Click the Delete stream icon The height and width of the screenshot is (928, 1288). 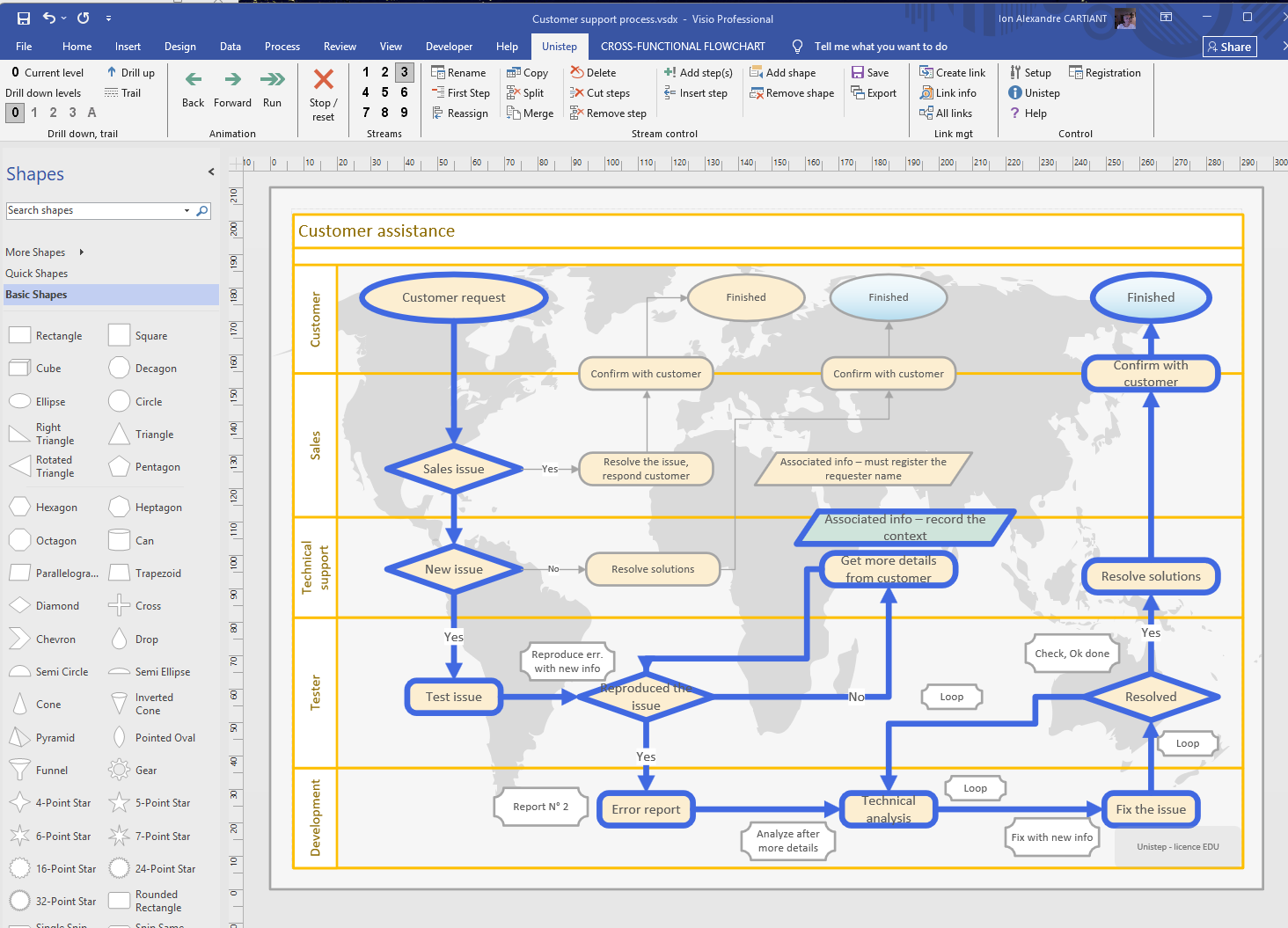click(577, 72)
